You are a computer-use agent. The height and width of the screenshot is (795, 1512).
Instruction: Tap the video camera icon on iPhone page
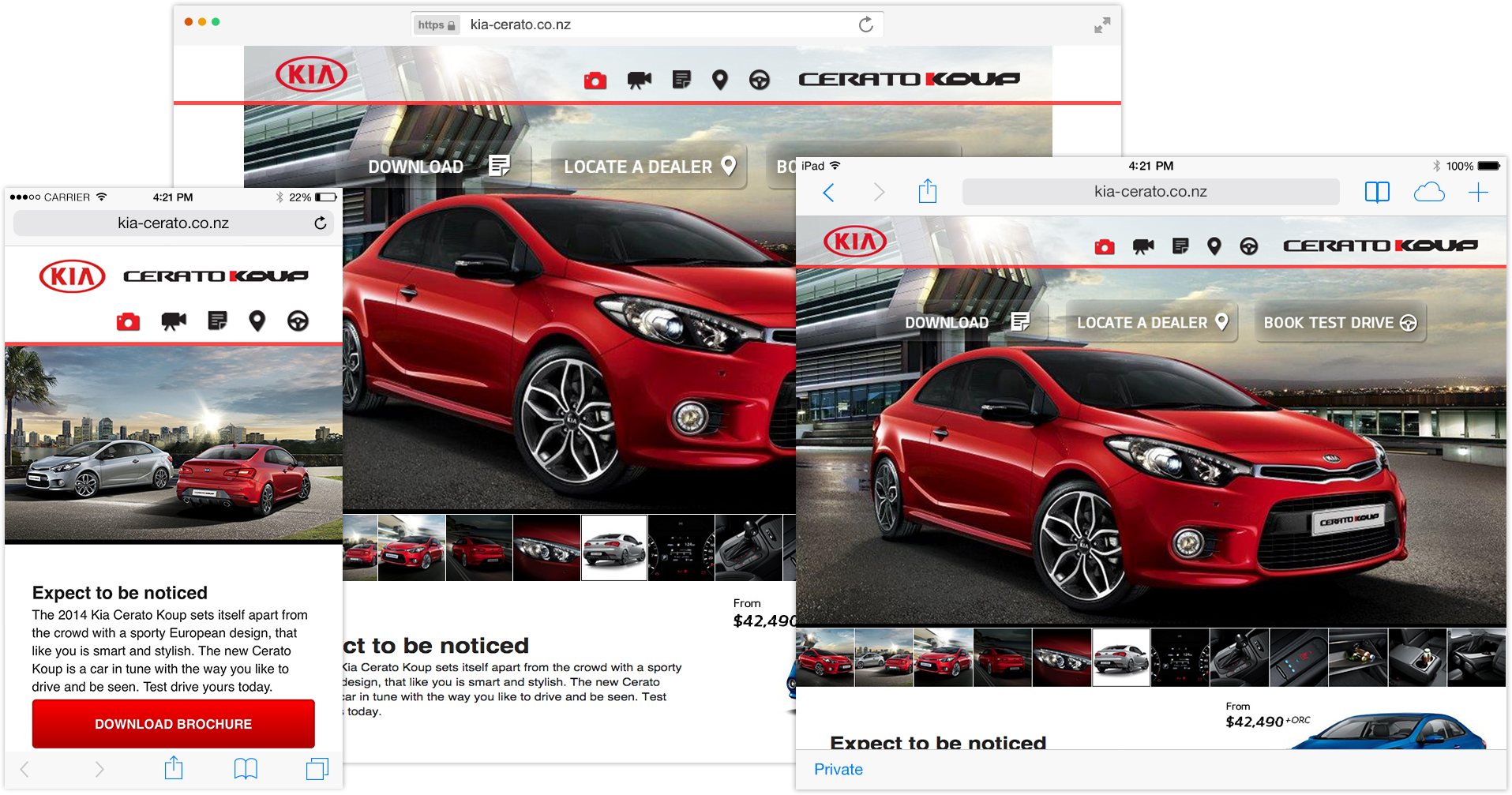(174, 321)
